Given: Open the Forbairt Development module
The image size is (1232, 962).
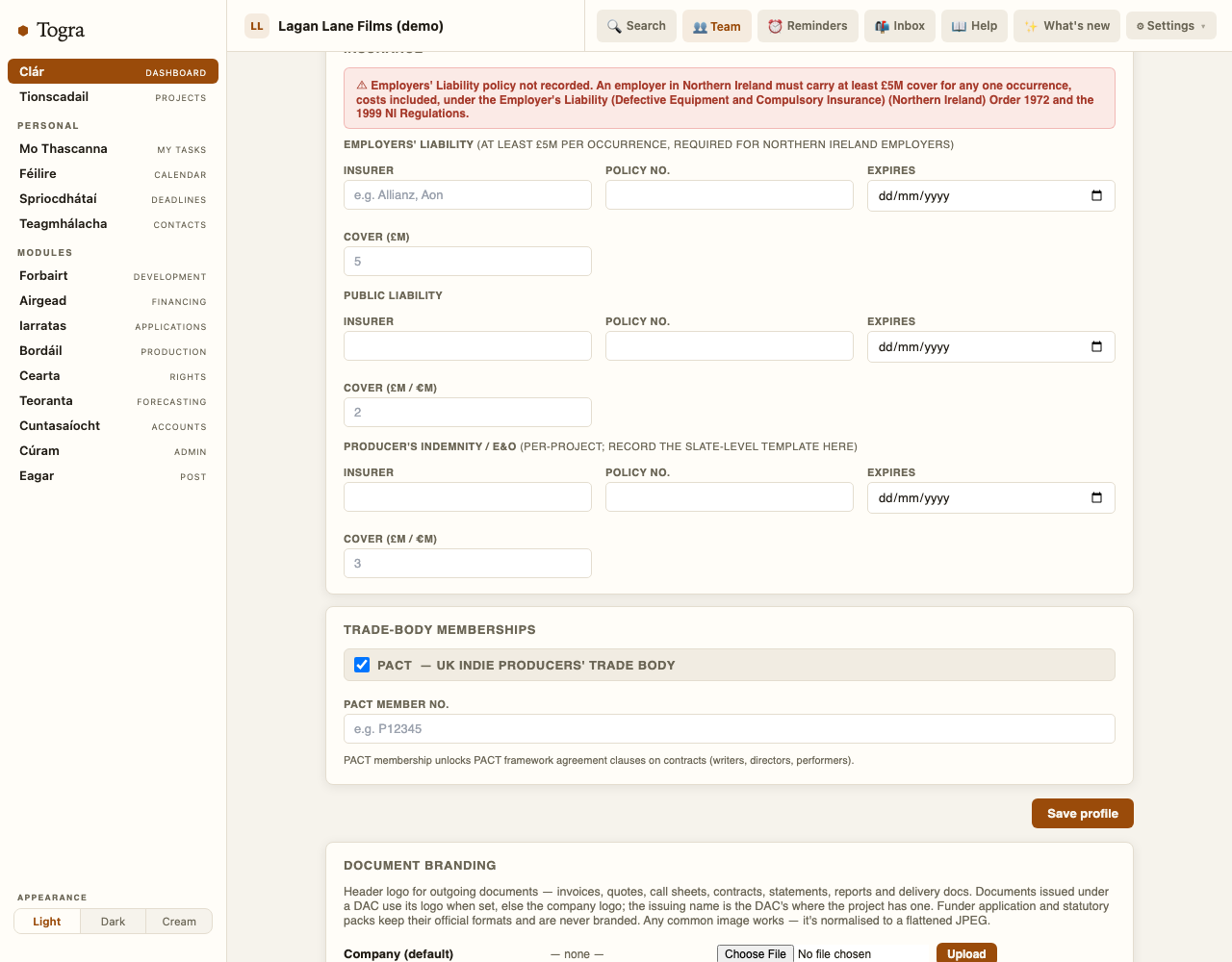Looking at the screenshot, I should (113, 276).
